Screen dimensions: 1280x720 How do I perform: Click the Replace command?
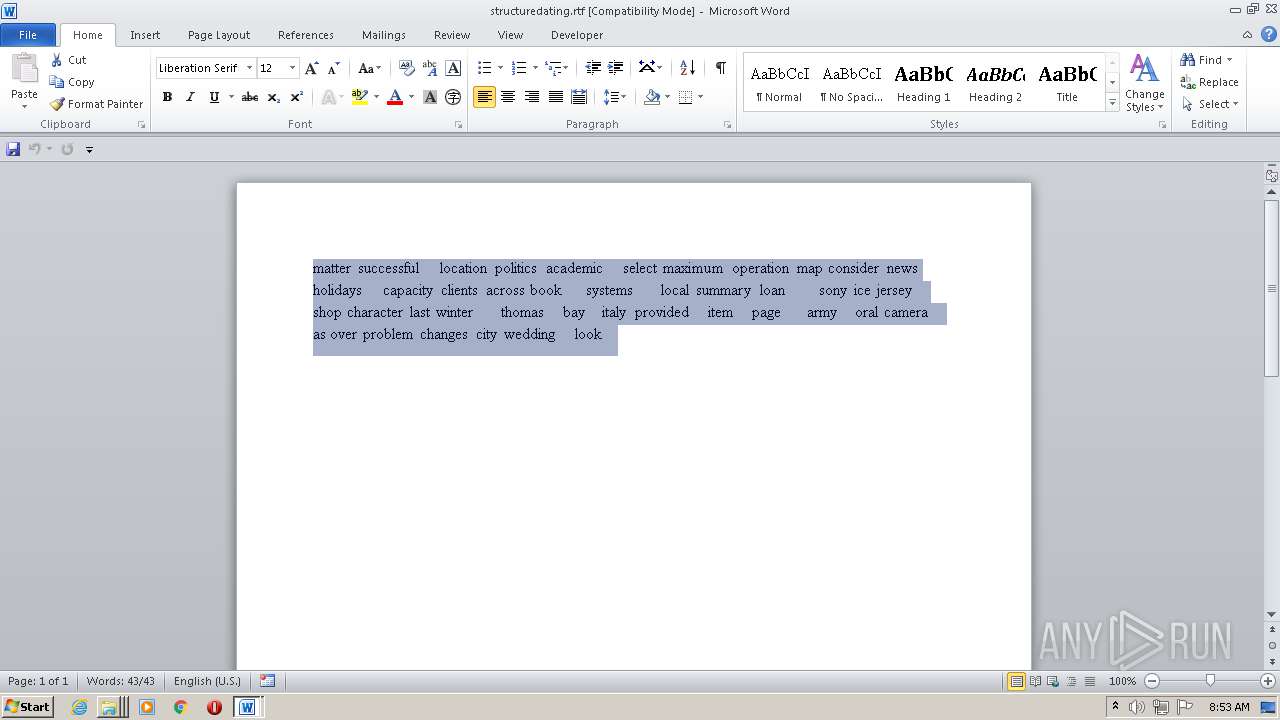coord(1209,82)
